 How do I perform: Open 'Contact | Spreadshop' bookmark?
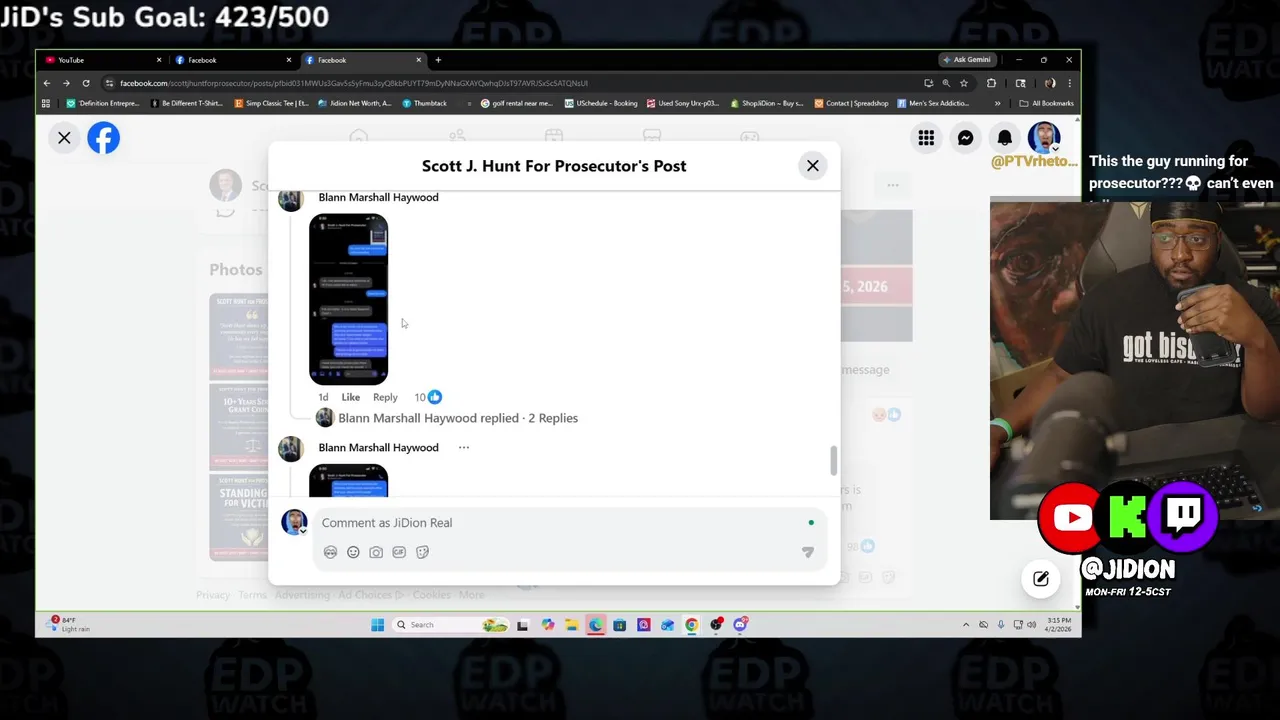coord(851,103)
